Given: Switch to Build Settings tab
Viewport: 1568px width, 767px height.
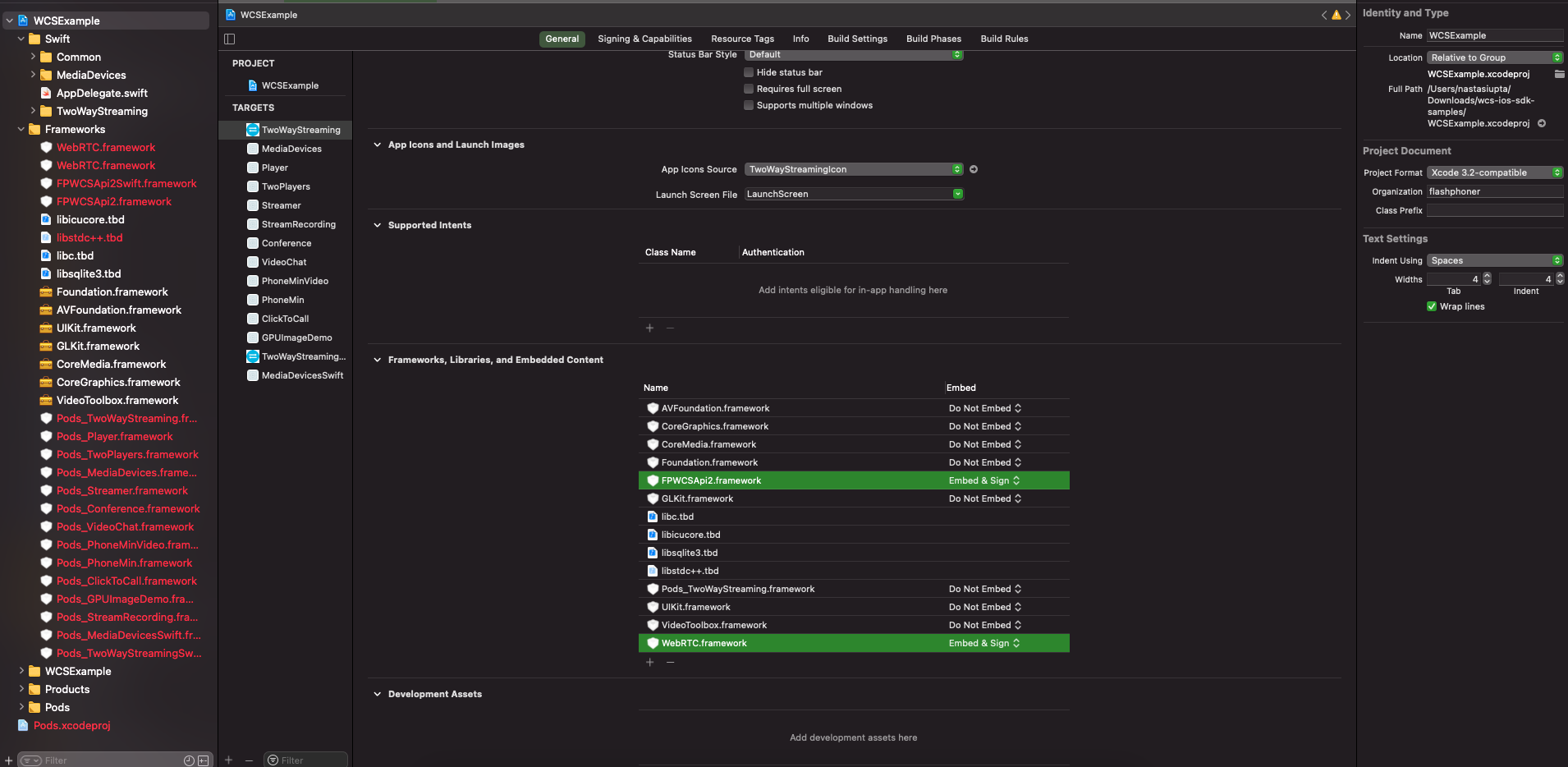Looking at the screenshot, I should click(x=857, y=39).
